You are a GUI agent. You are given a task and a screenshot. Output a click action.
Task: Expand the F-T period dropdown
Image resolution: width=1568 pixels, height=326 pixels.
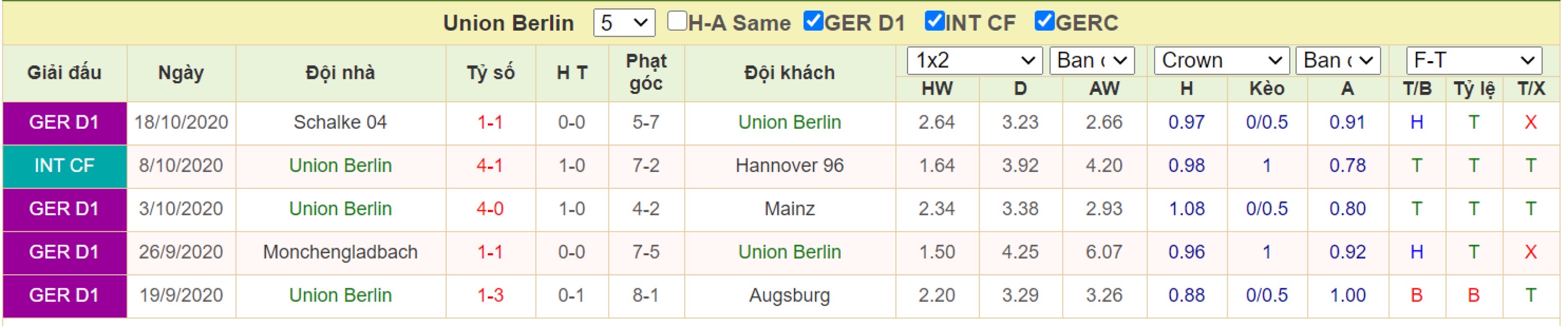1474,60
